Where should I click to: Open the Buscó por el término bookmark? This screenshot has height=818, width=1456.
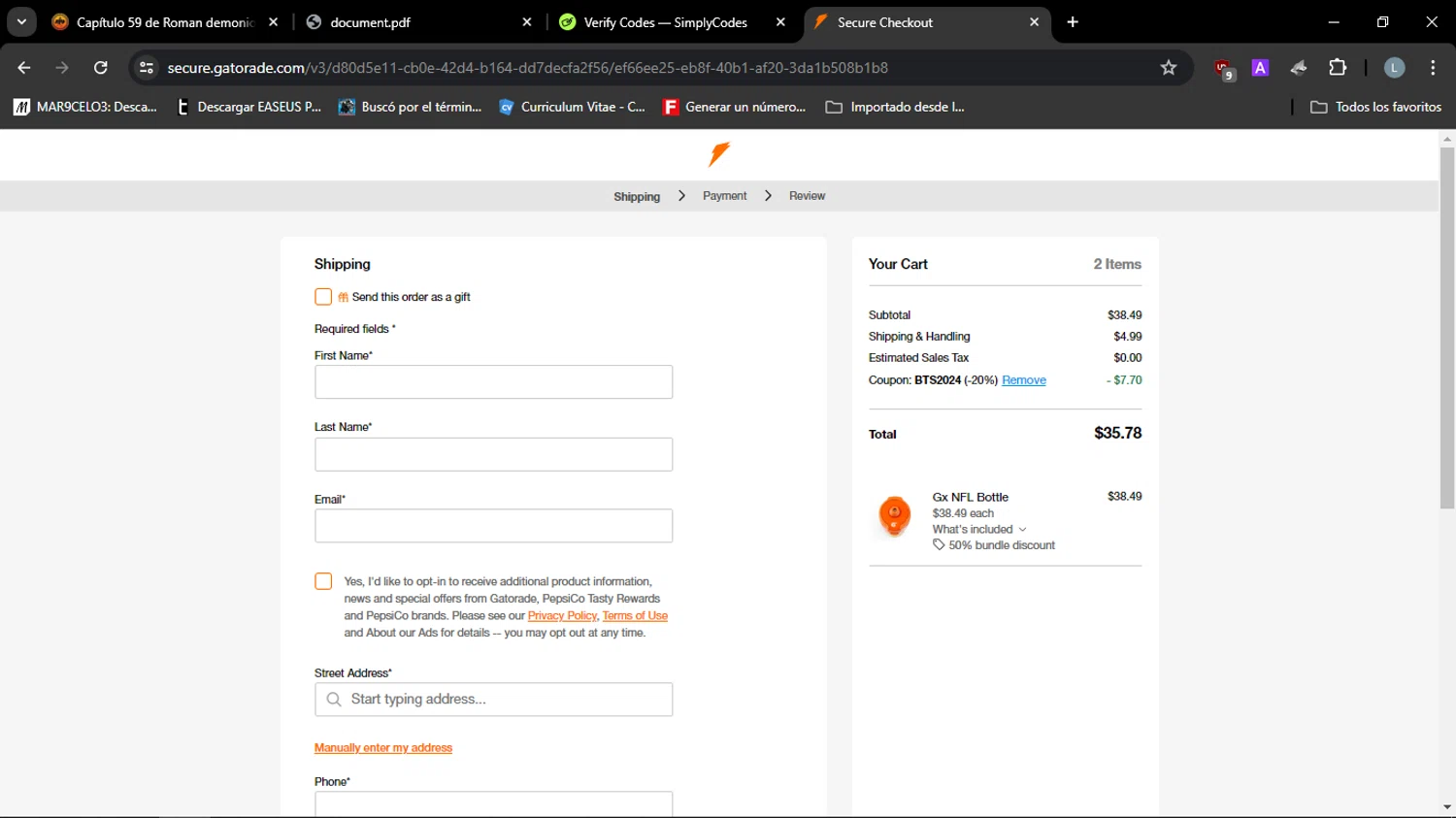(410, 107)
